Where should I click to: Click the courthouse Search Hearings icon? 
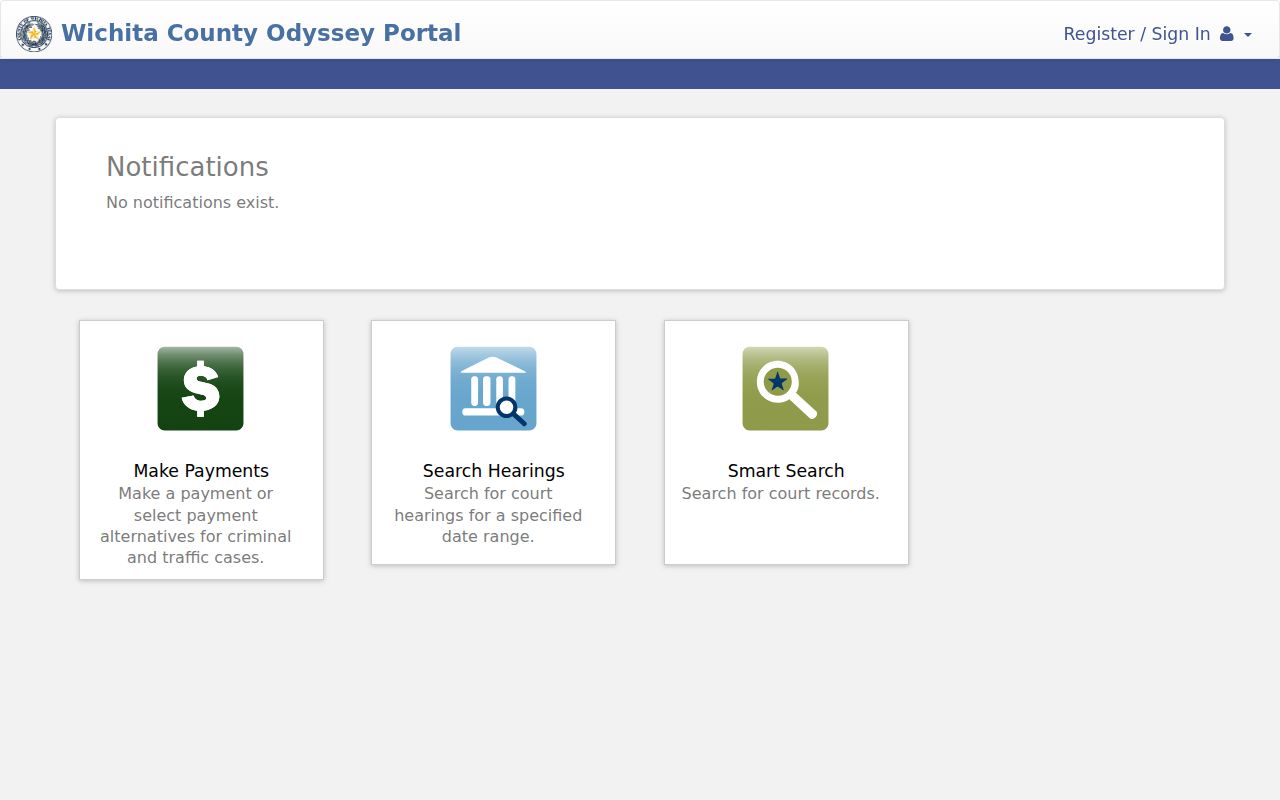493,389
